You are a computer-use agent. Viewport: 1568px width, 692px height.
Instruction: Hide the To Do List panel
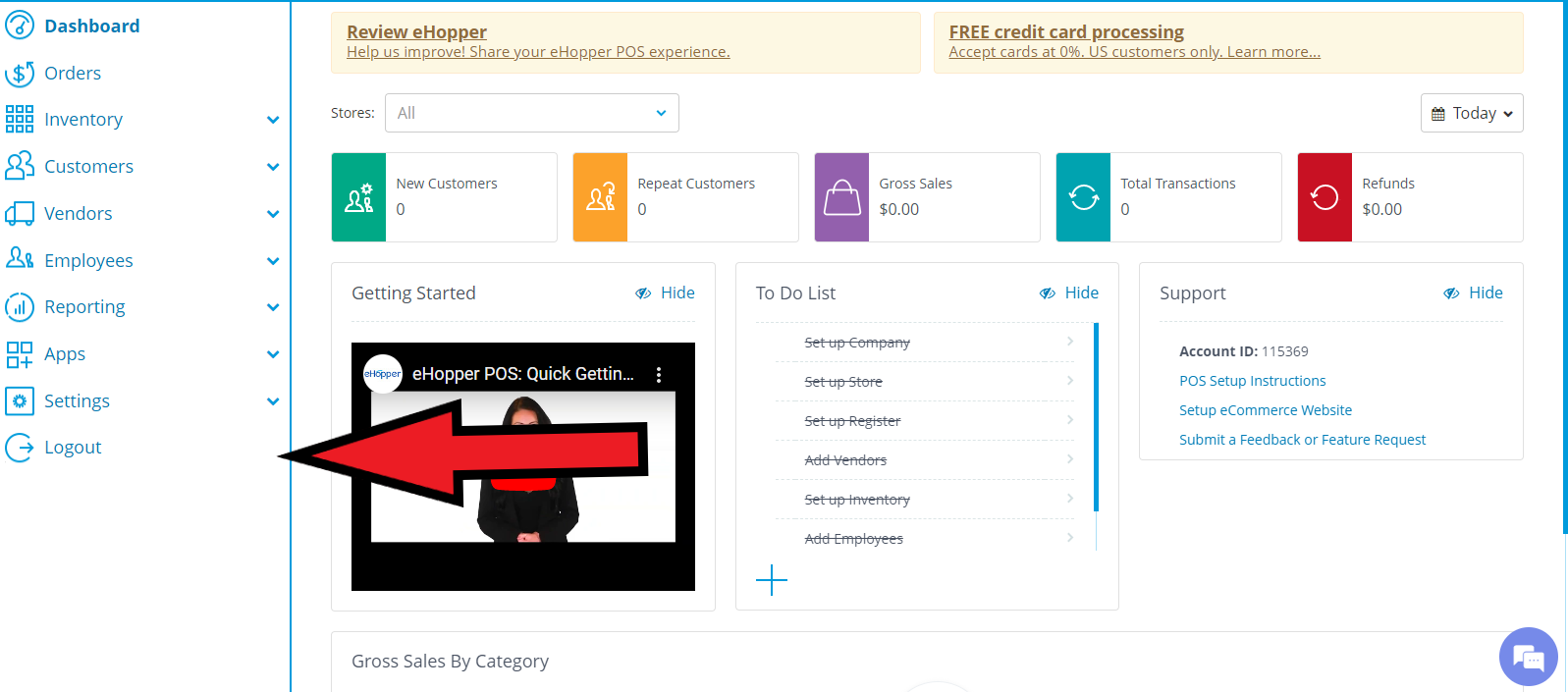(1070, 293)
